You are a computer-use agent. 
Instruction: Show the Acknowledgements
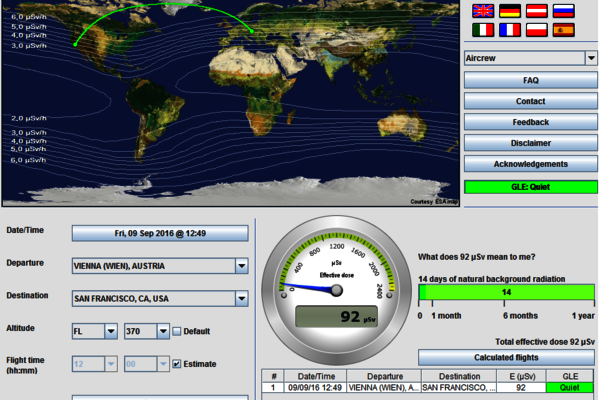531,164
